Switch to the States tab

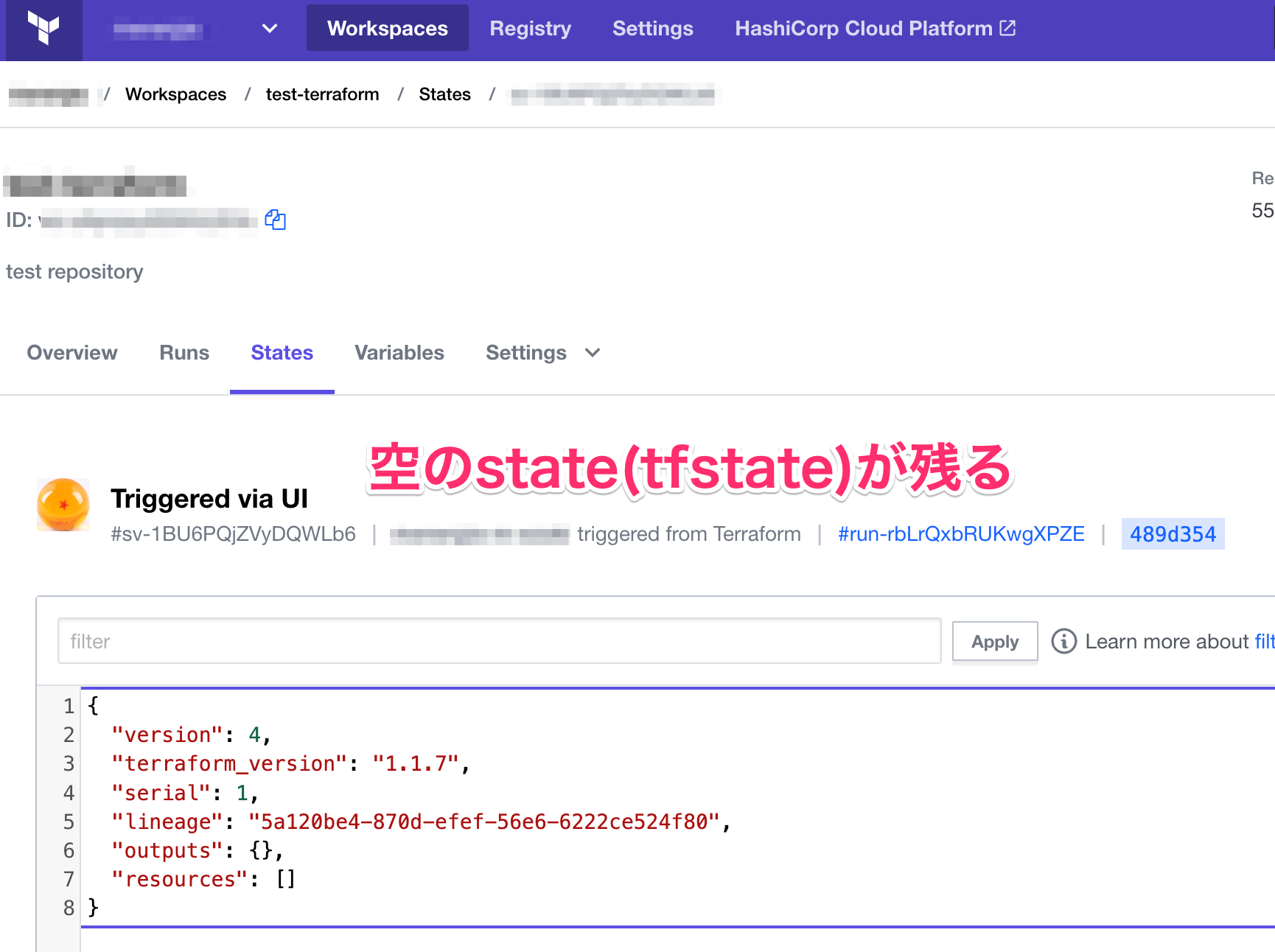pyautogui.click(x=282, y=353)
